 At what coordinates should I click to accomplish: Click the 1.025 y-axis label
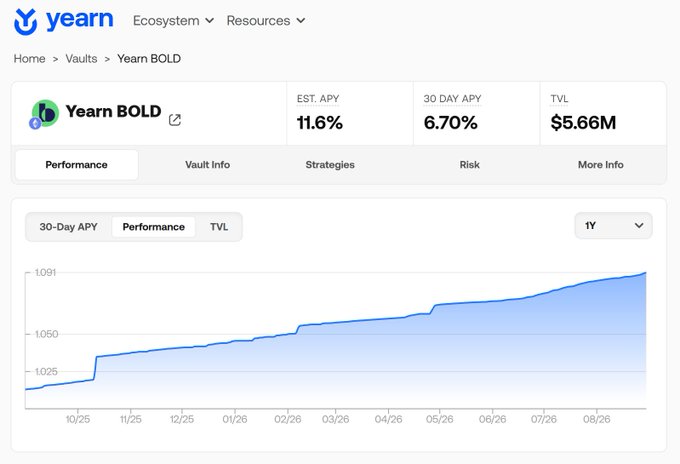pyautogui.click(x=46, y=371)
